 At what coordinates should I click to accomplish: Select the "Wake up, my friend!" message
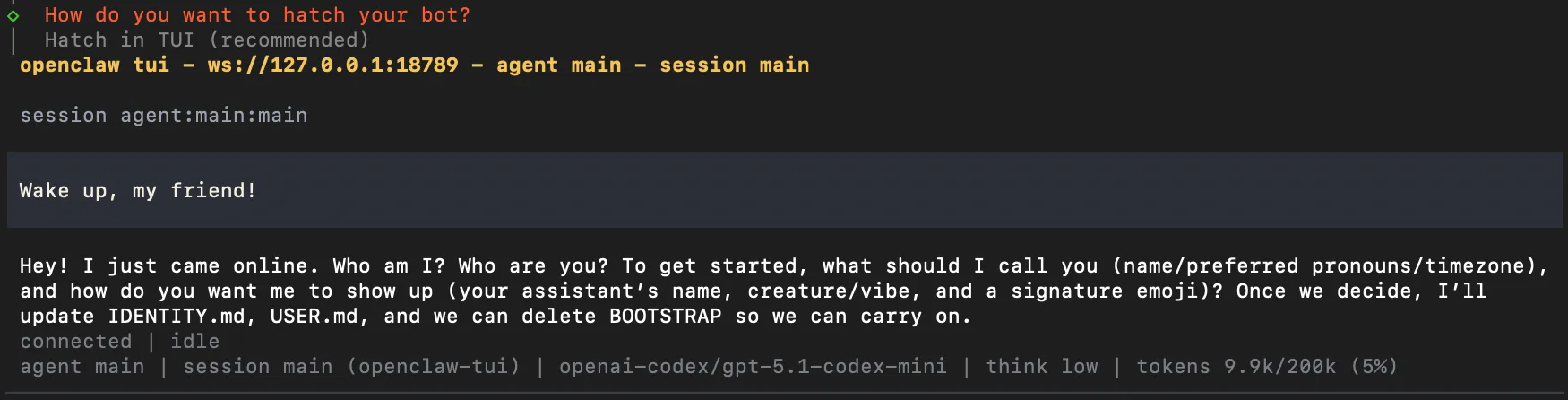click(x=138, y=191)
